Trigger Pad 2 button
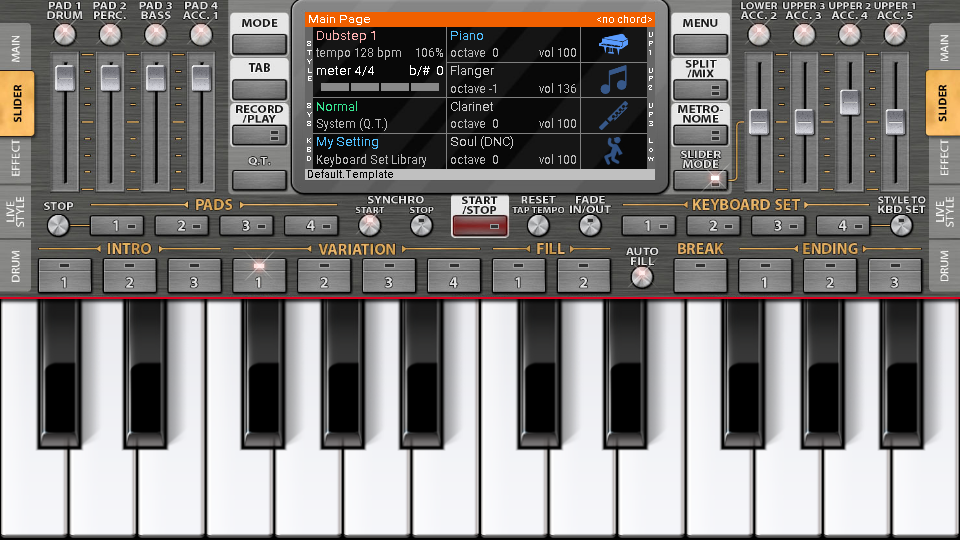This screenshot has height=540, width=960. (182, 226)
